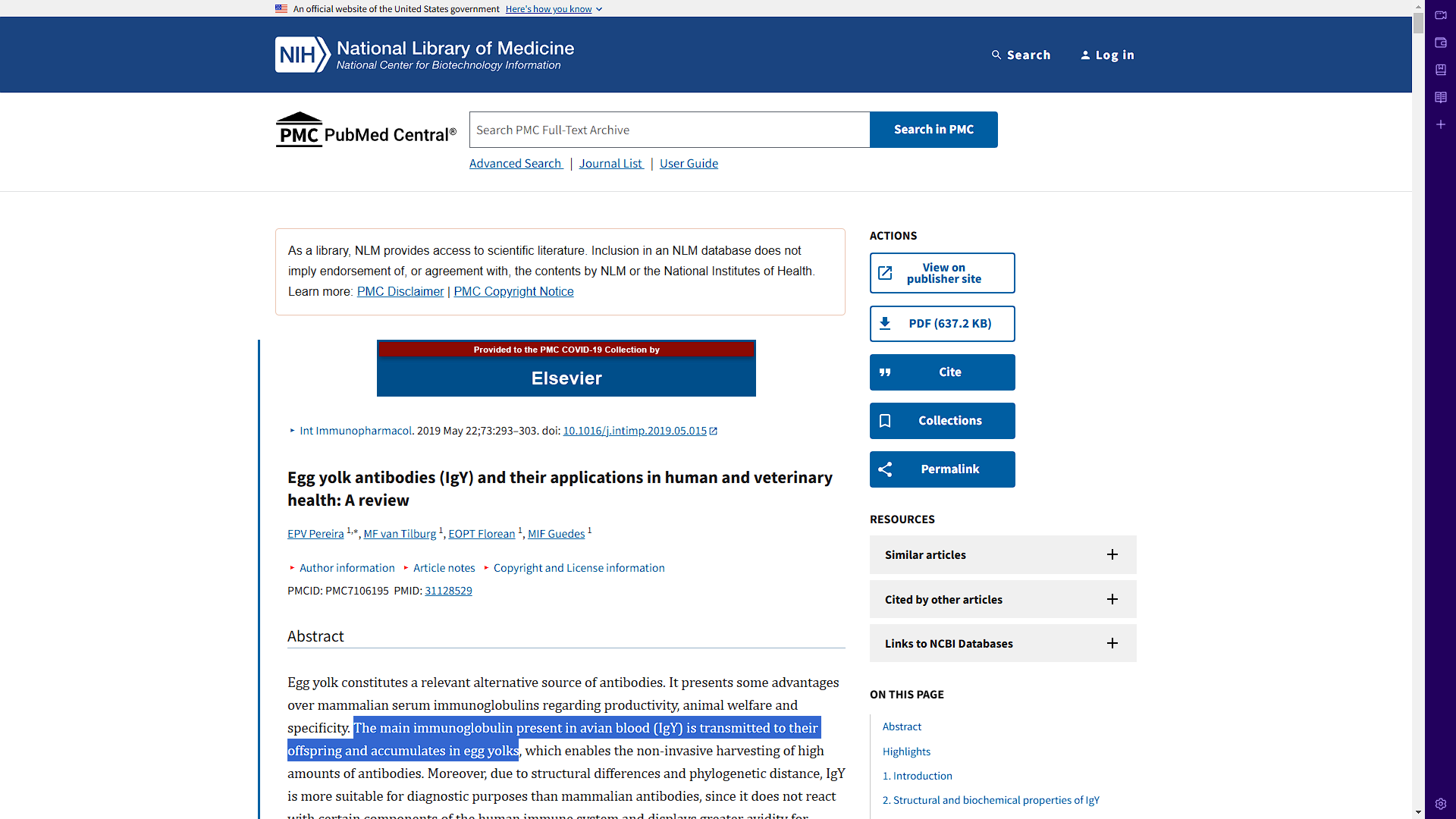Click the Log in header item

point(1107,55)
